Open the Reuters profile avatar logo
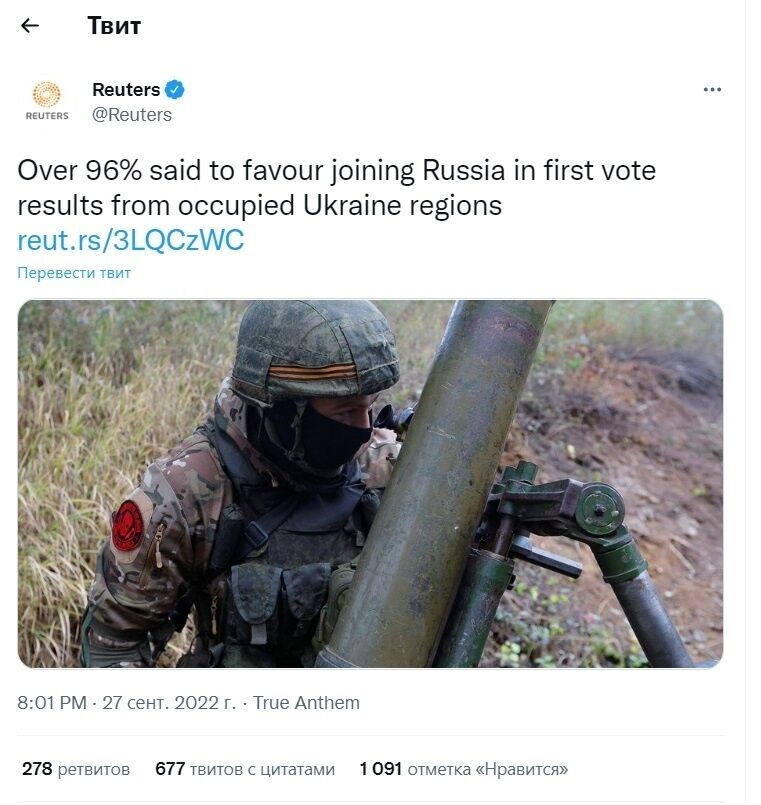Screen dimensions: 761x805 (47, 101)
